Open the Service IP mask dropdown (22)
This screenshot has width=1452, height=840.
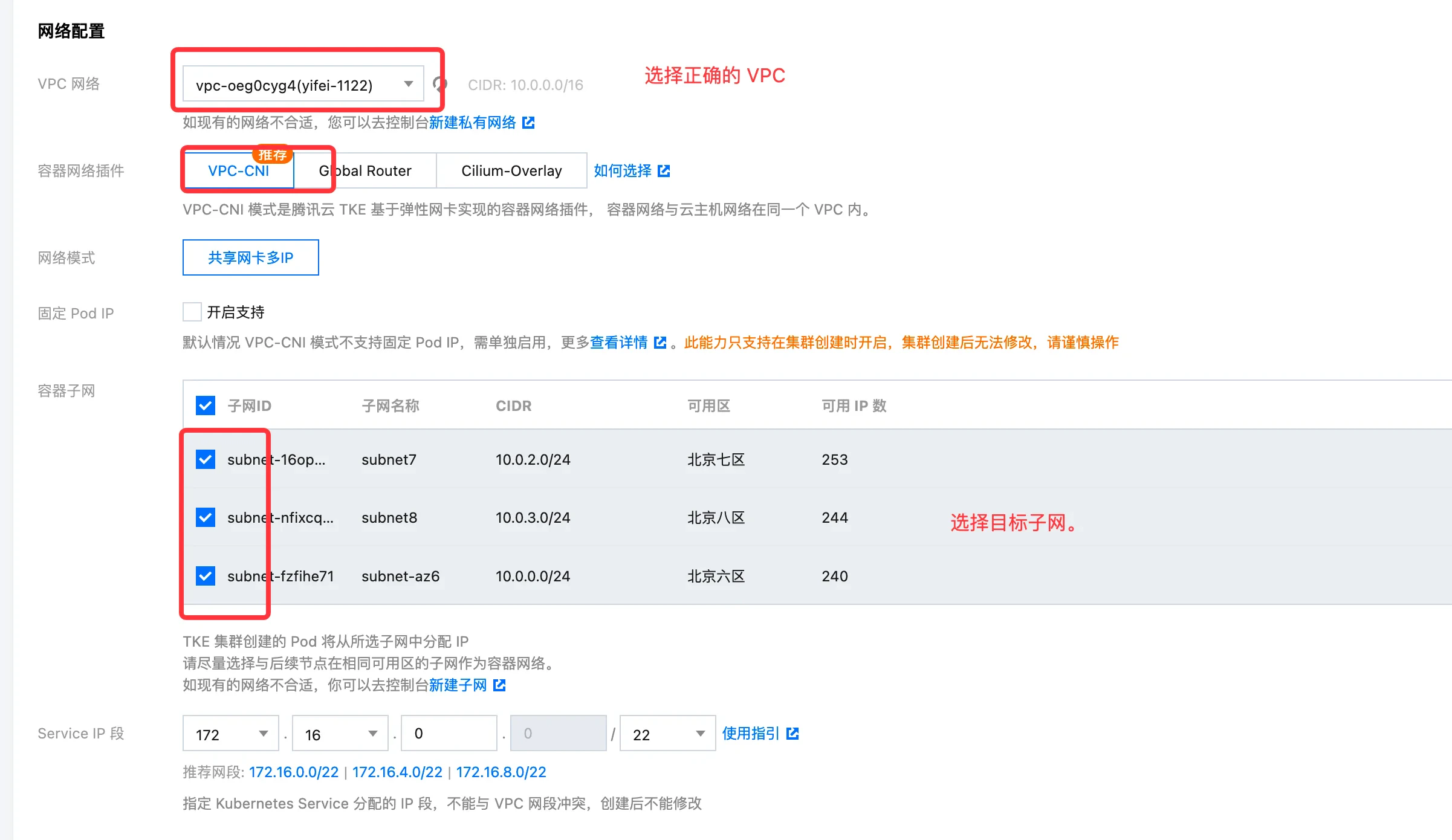coord(667,734)
